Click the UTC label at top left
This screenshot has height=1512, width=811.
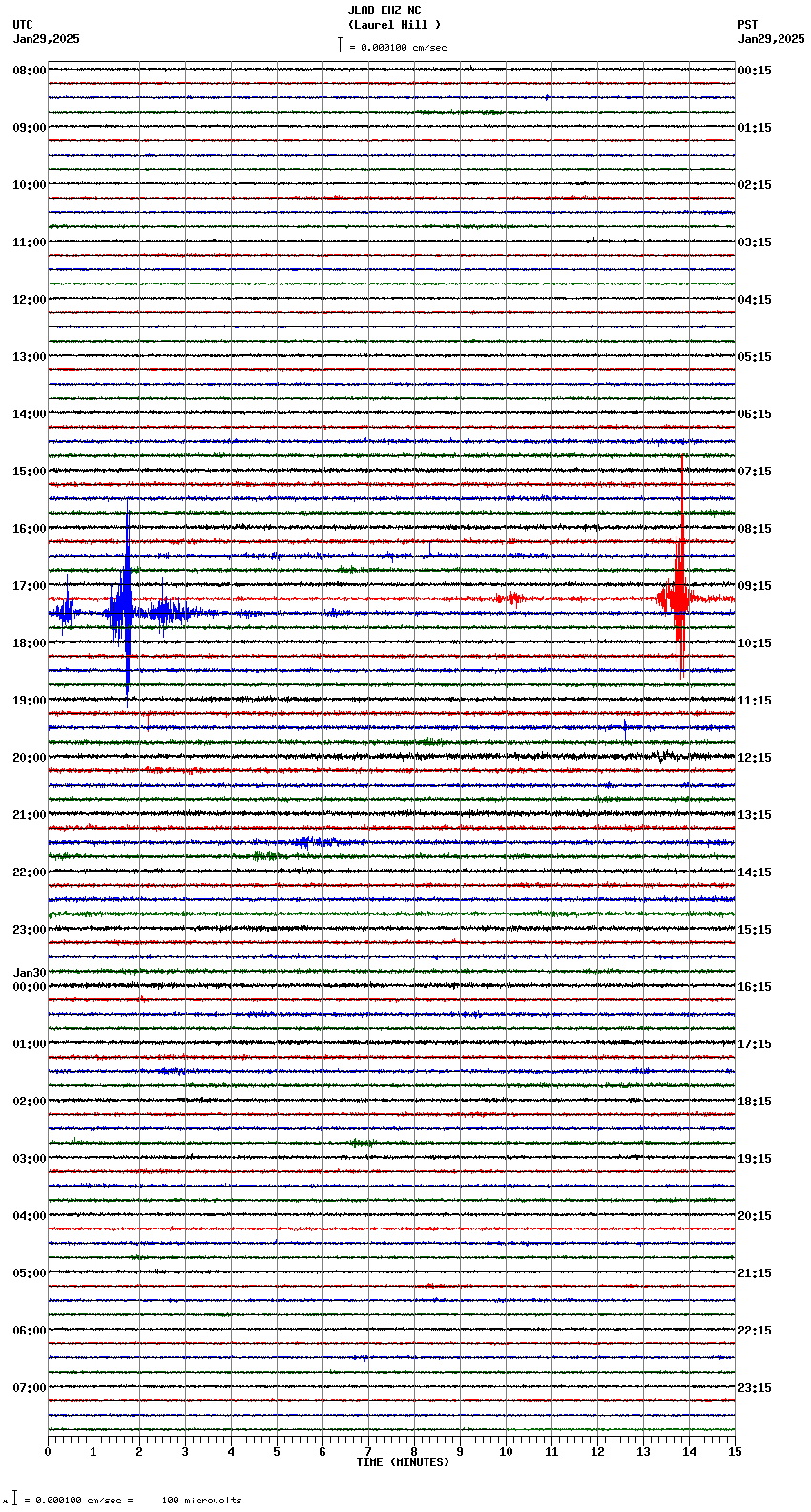(23, 25)
